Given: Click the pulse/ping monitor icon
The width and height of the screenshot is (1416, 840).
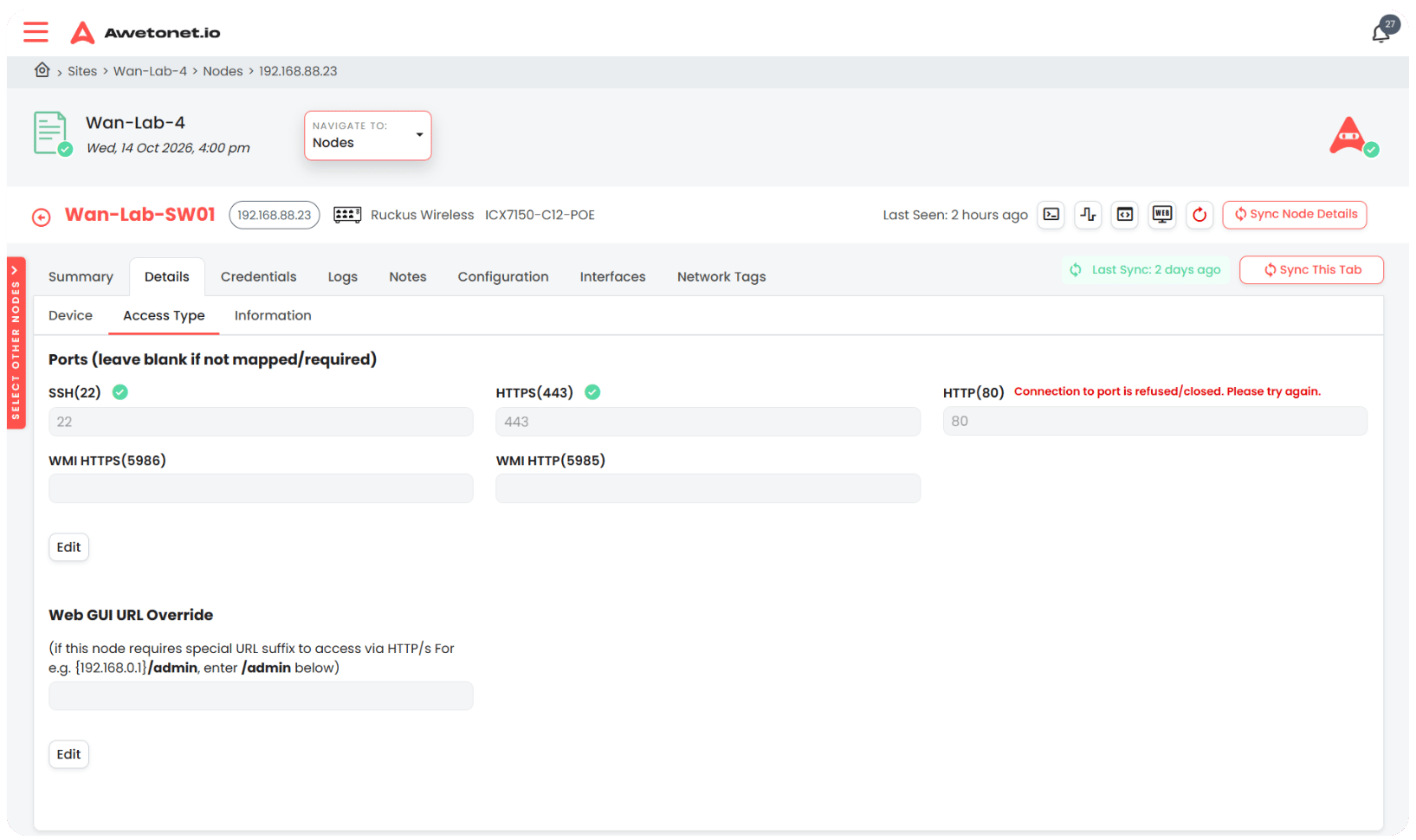Looking at the screenshot, I should tap(1088, 214).
